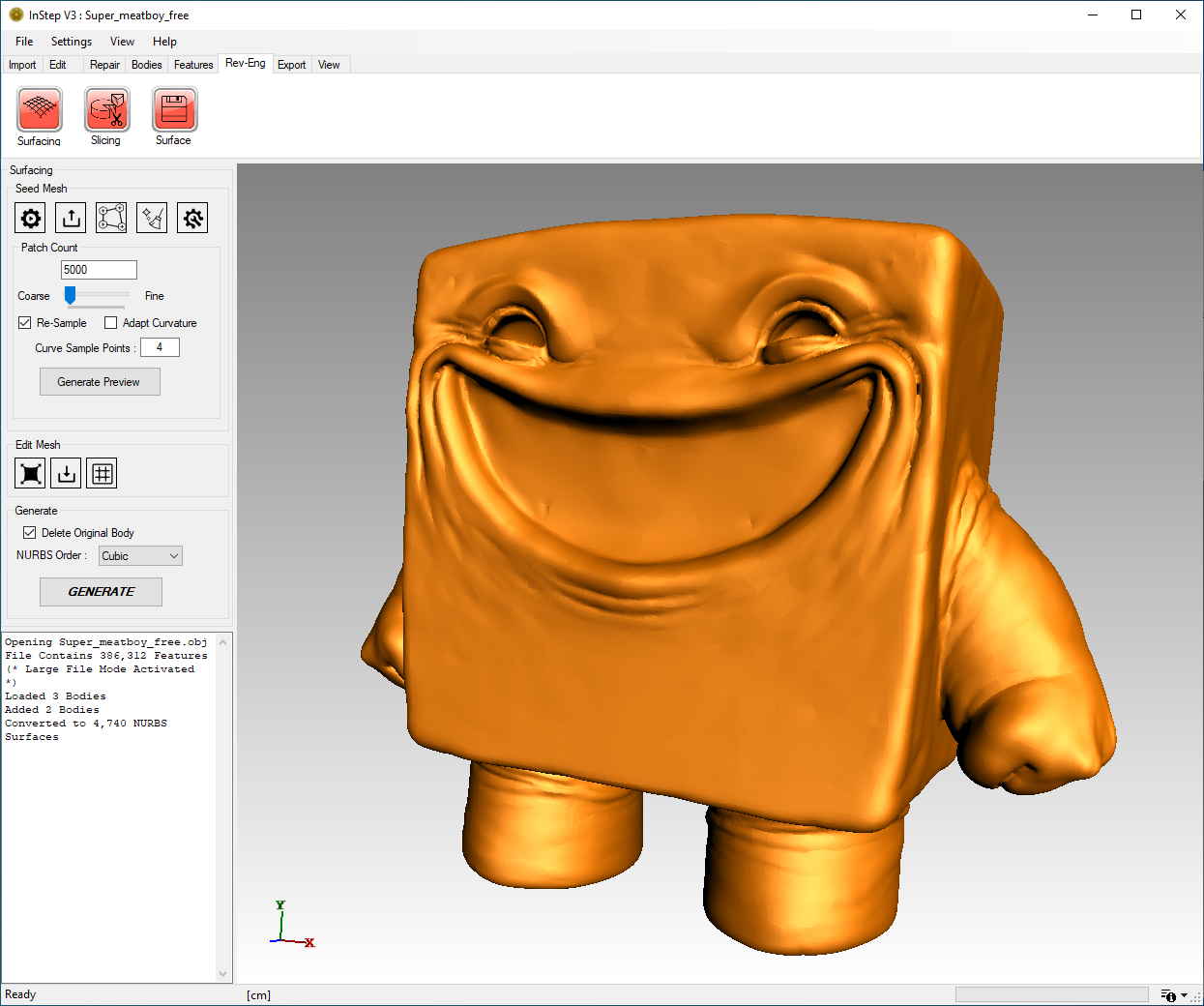Click the Surface save-disk icon
The image size is (1204, 1006).
click(175, 109)
